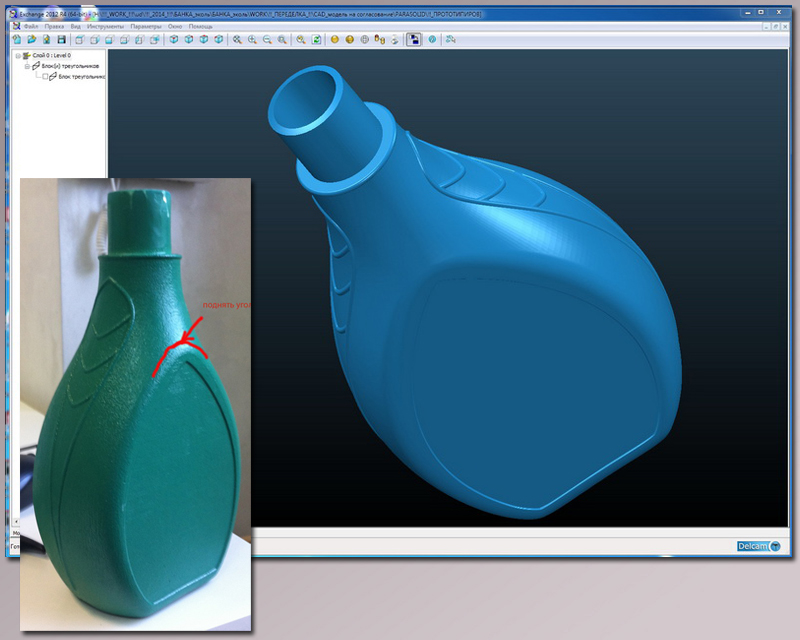Click the tree panel scrollbar left arrow
Screen dimensions: 800x640
[x=15, y=522]
